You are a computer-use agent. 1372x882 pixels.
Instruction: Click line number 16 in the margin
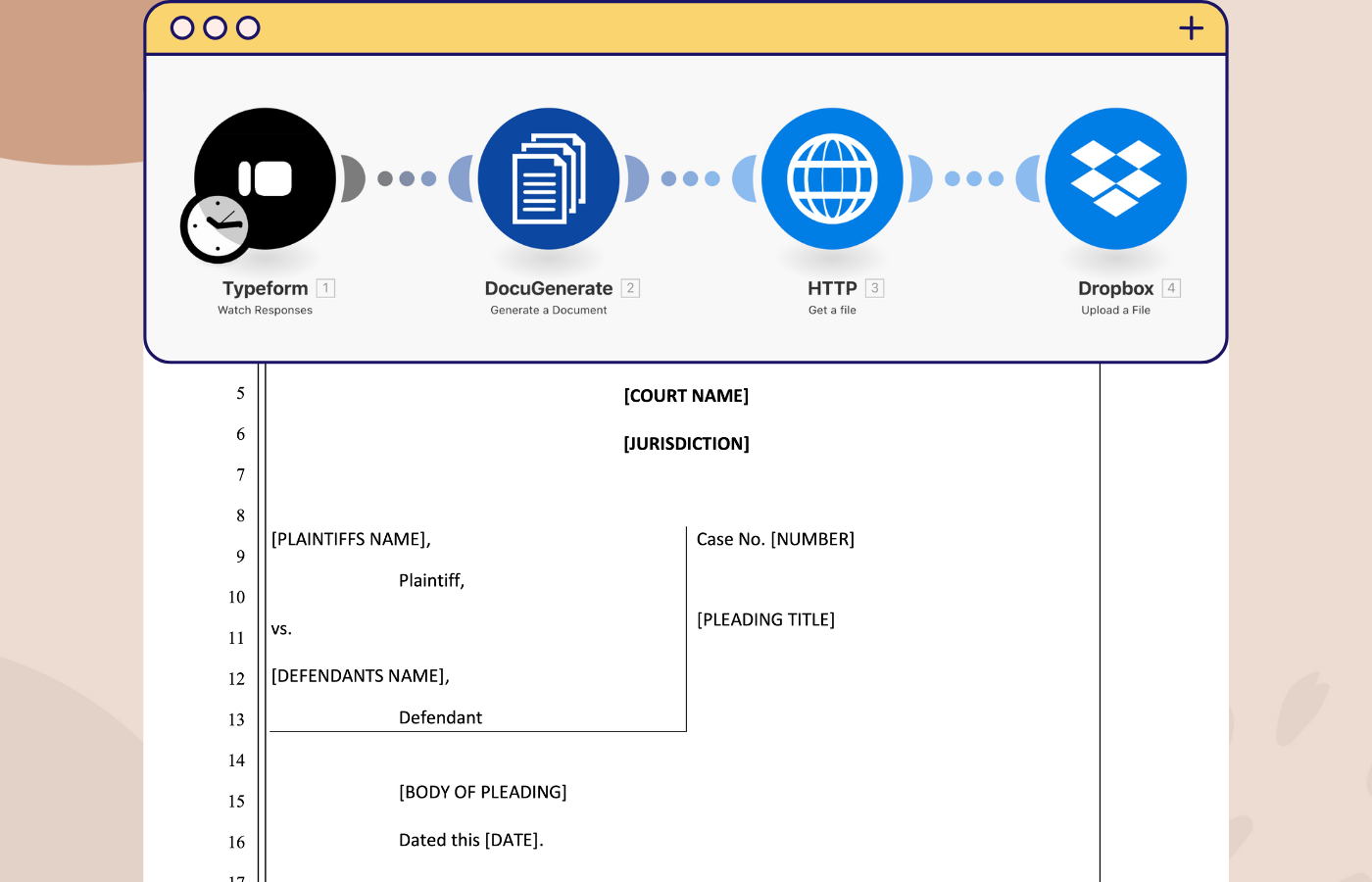coord(236,842)
